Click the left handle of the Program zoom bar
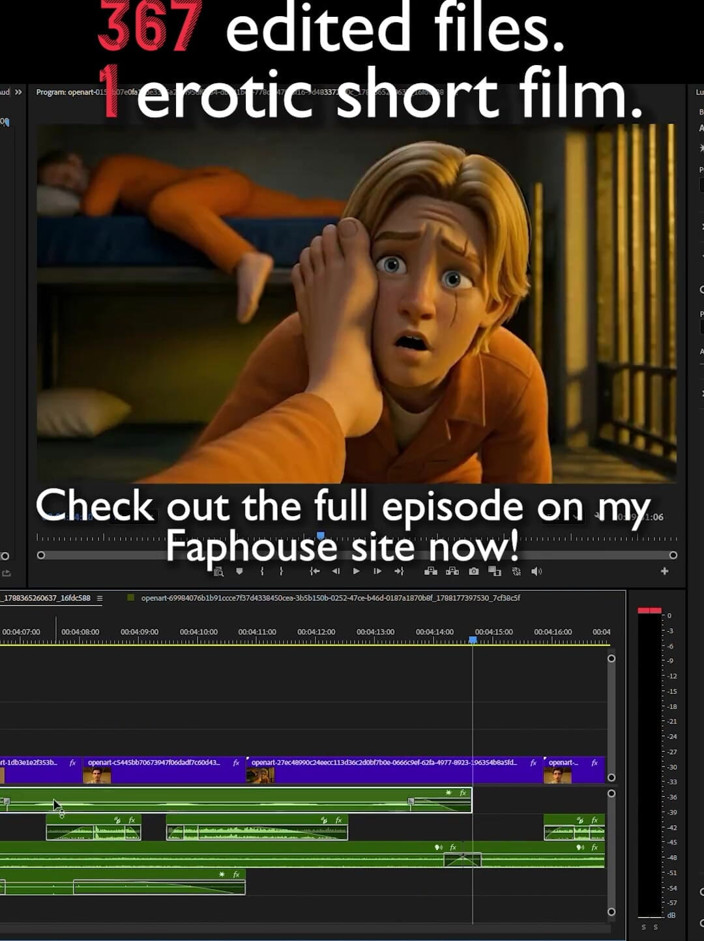 (41, 555)
